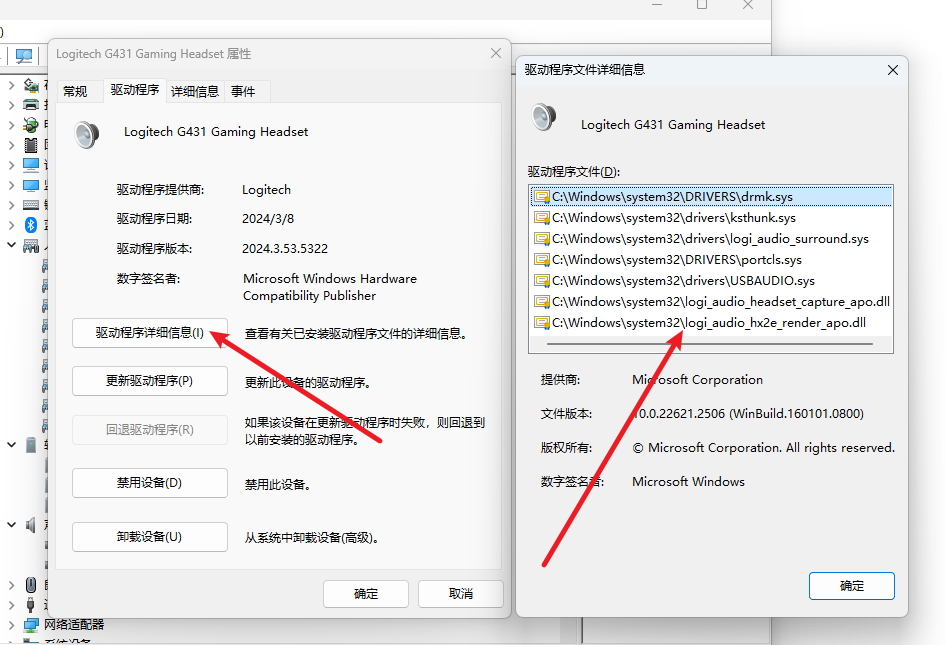Select the human interface devices controller icon
This screenshot has height=645, width=946.
pos(31,246)
